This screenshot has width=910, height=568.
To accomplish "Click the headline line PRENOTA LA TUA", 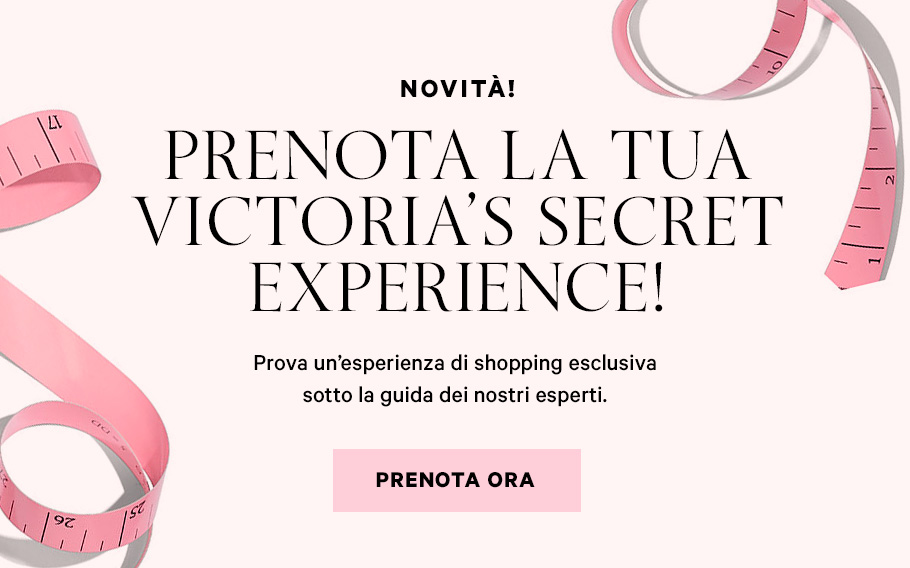I will [x=457, y=155].
